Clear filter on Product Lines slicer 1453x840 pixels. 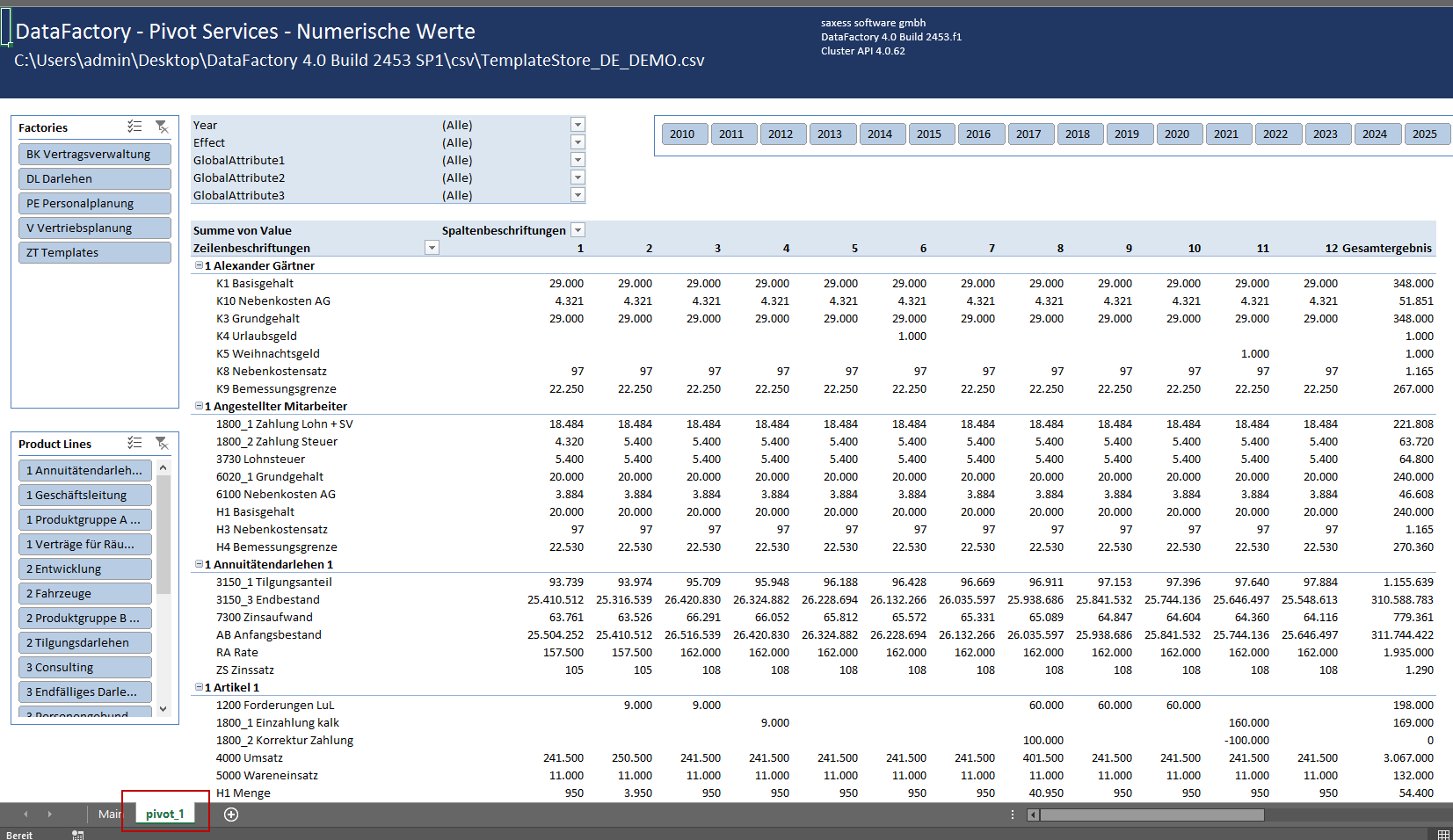[x=162, y=443]
